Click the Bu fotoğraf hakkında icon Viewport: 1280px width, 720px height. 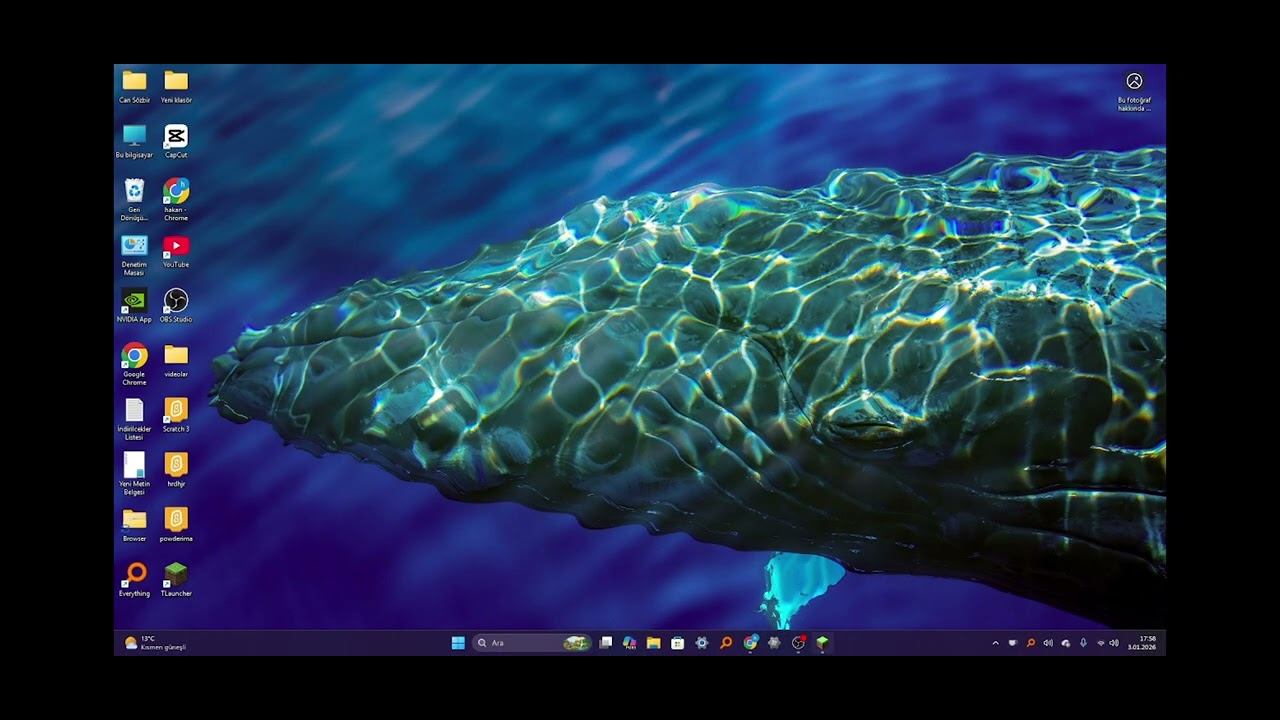coord(1134,91)
